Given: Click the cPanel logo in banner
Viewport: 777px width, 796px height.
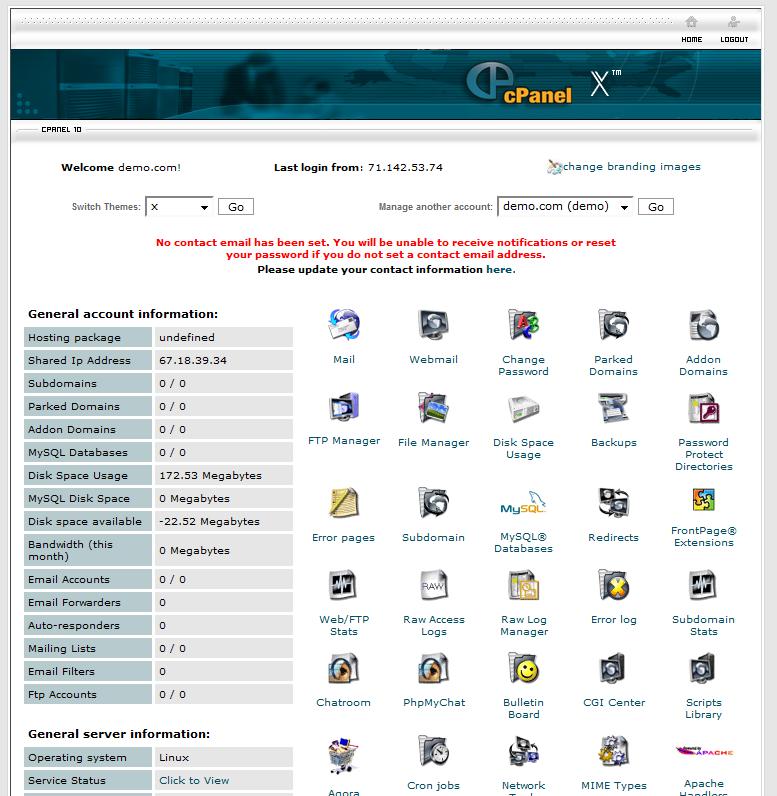Looking at the screenshot, I should (x=520, y=84).
